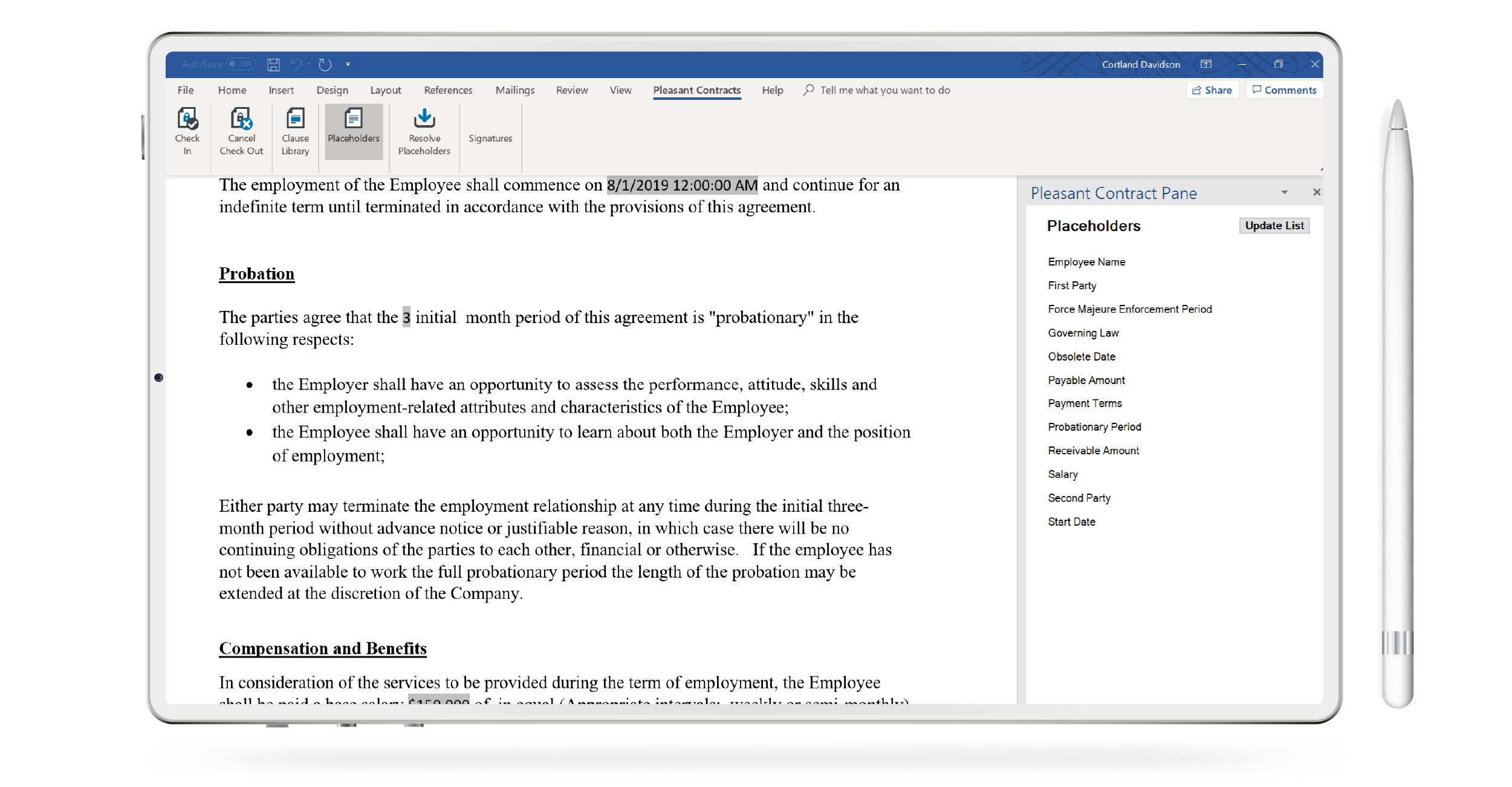Close the Pleasant Contract Pane

pyautogui.click(x=1316, y=192)
